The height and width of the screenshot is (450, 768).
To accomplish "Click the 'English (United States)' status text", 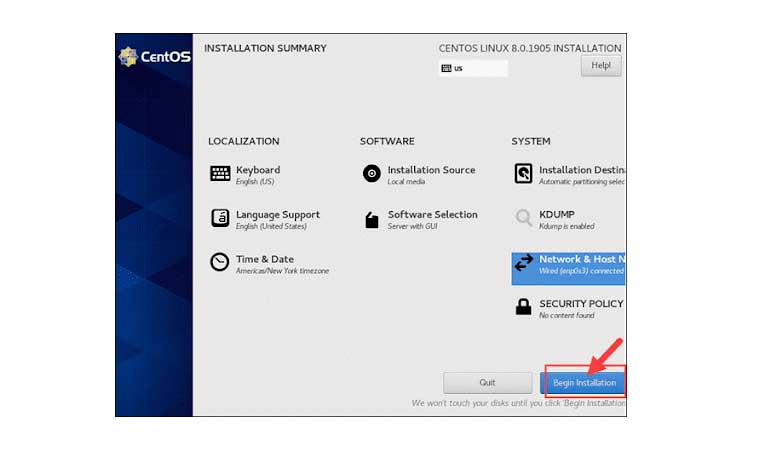I will [271, 226].
